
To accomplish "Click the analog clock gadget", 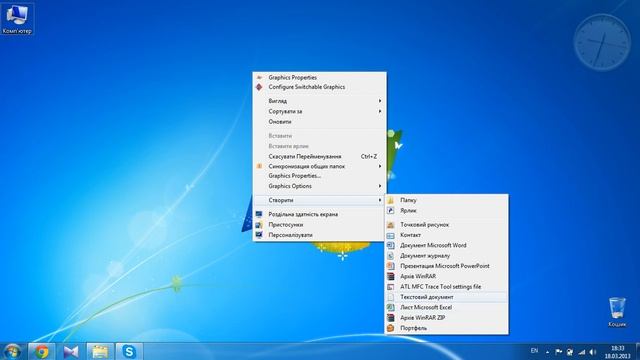I will 602,42.
